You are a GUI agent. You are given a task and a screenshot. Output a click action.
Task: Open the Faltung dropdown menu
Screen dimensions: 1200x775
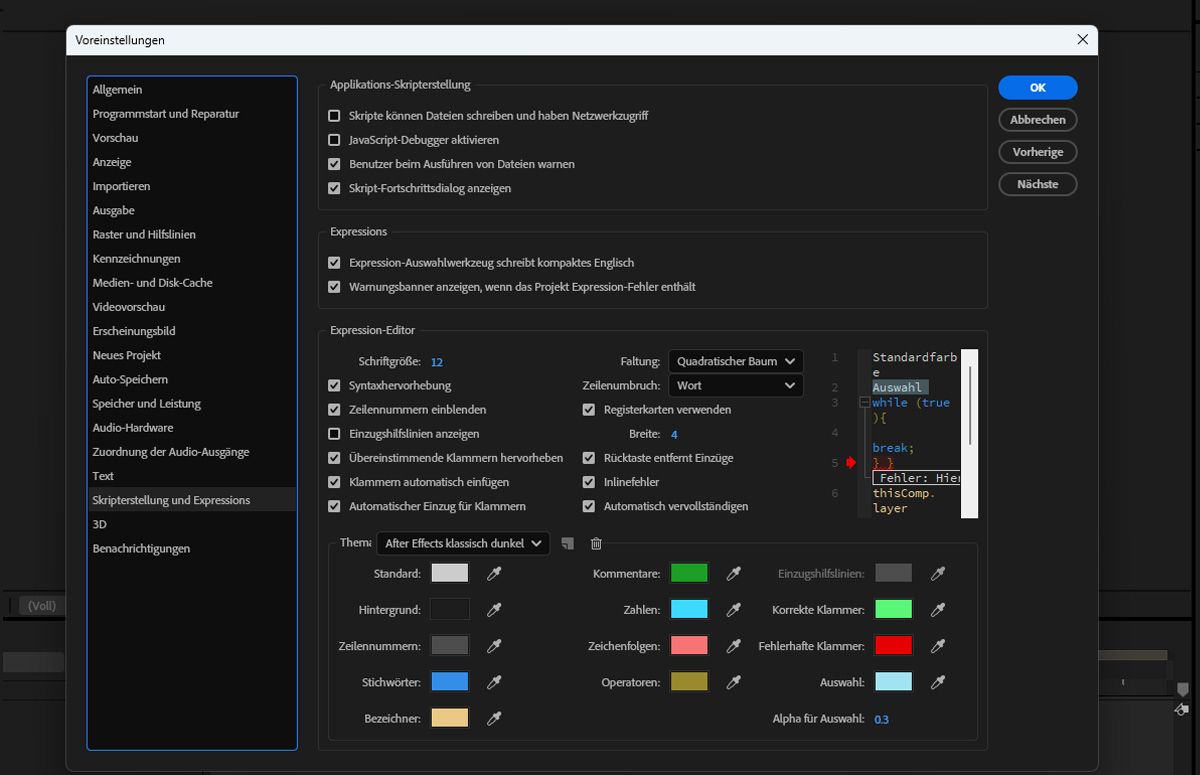[735, 361]
